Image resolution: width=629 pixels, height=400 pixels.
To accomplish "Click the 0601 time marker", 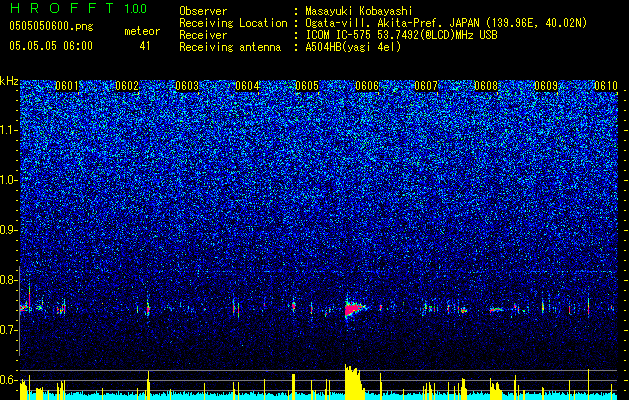I will coord(67,86).
